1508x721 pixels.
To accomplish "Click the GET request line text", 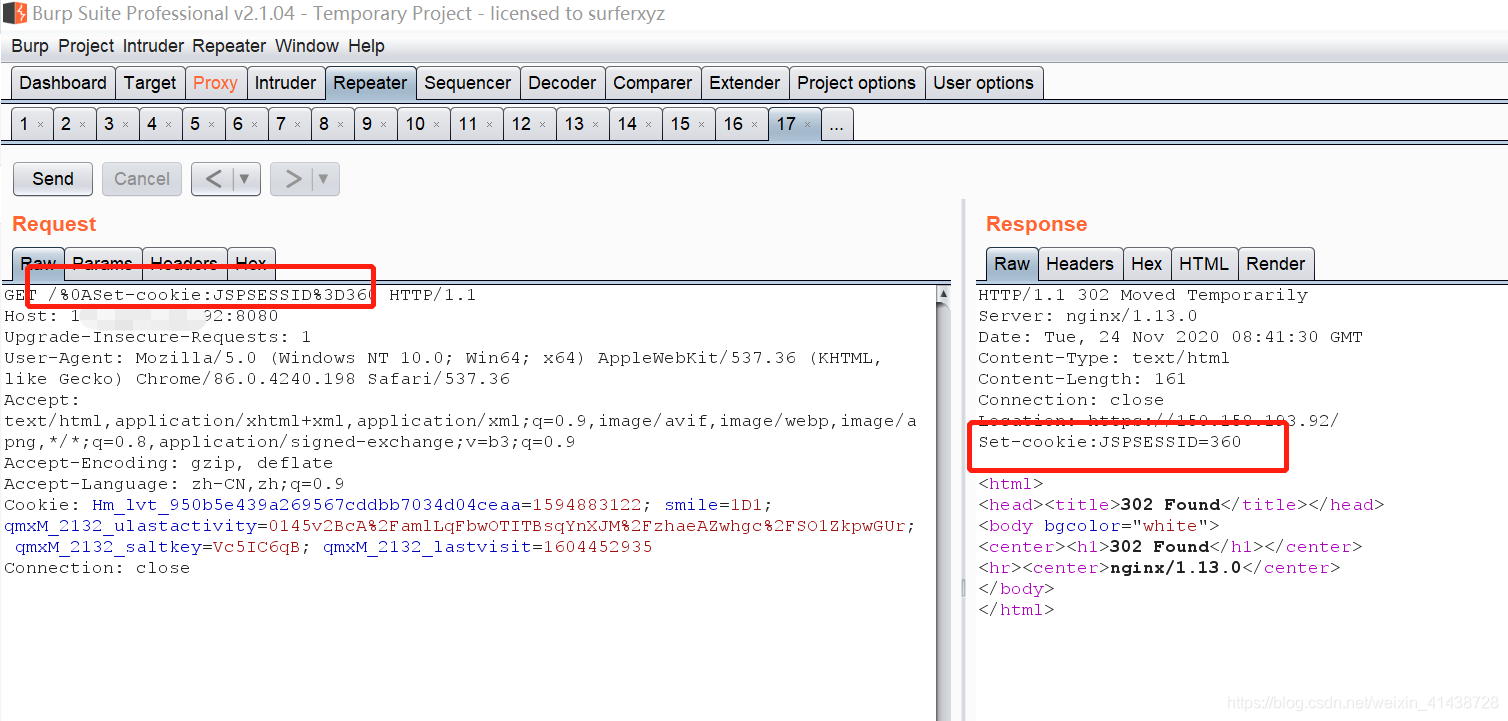I will (240, 295).
